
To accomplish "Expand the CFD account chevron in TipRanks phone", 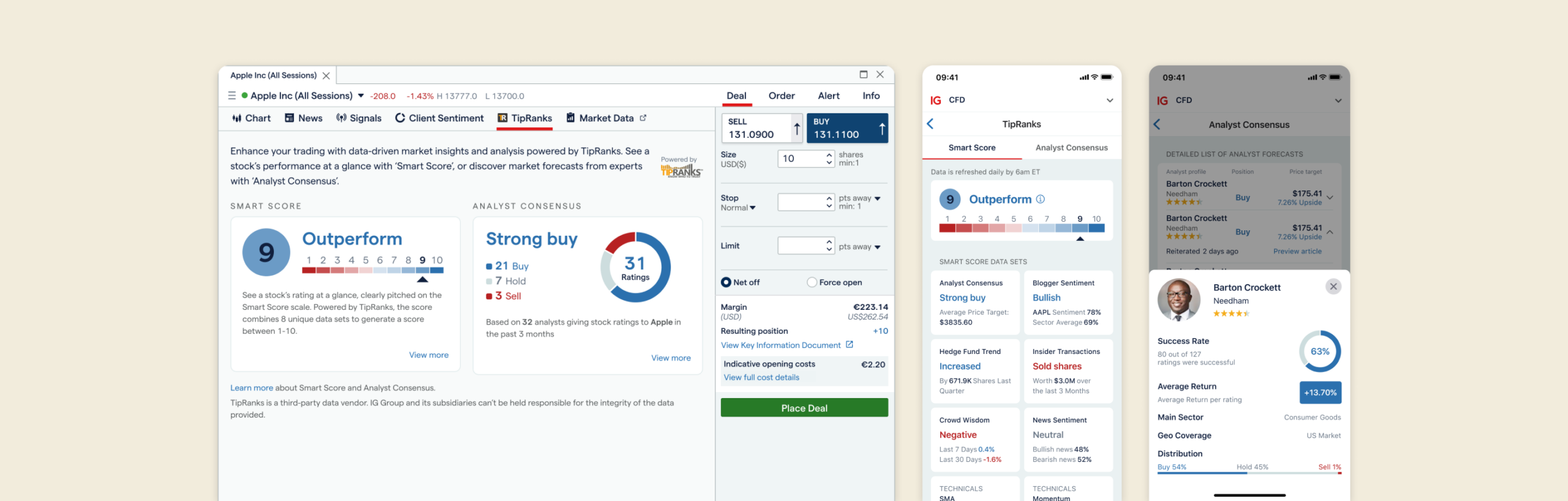I will pyautogui.click(x=1109, y=100).
